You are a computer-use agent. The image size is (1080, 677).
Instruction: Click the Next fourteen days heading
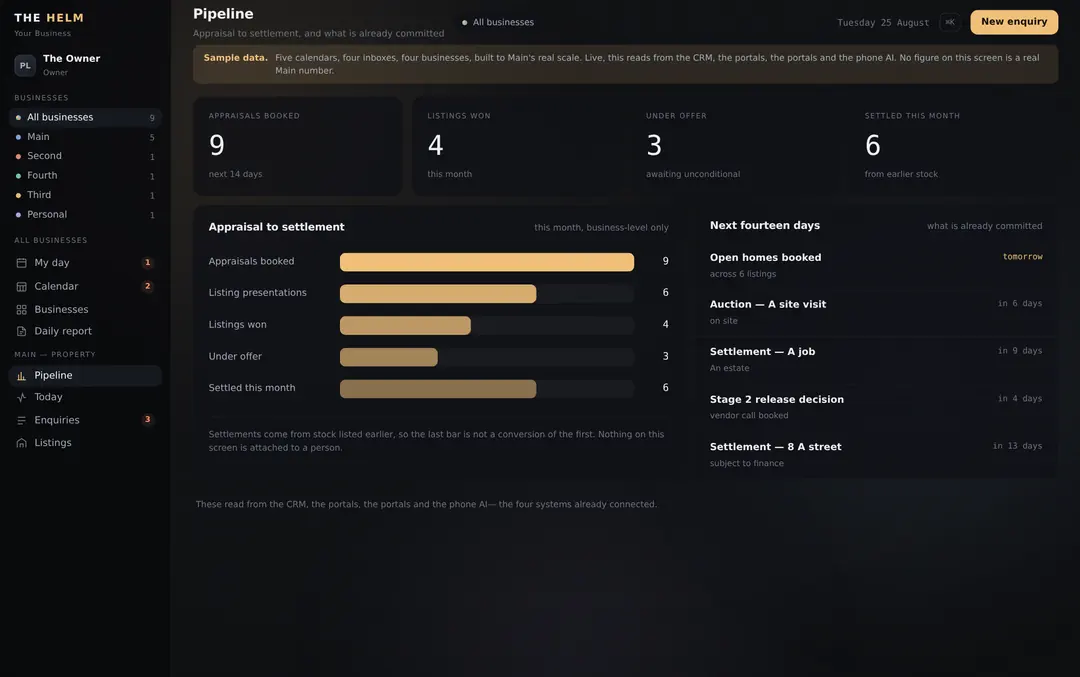tap(765, 226)
